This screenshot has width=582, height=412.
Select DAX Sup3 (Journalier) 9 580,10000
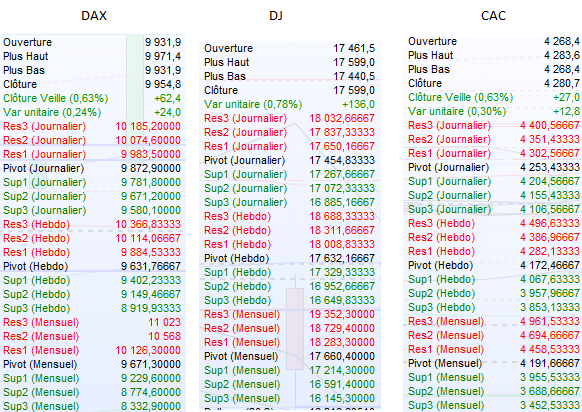[x=92, y=210]
